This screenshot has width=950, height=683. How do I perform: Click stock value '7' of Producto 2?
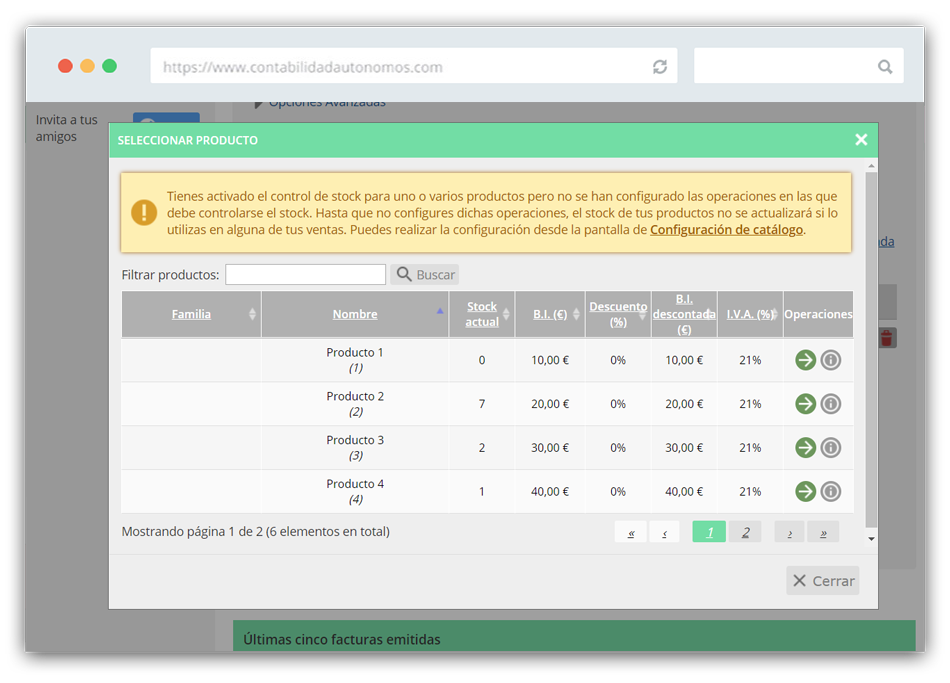(482, 404)
